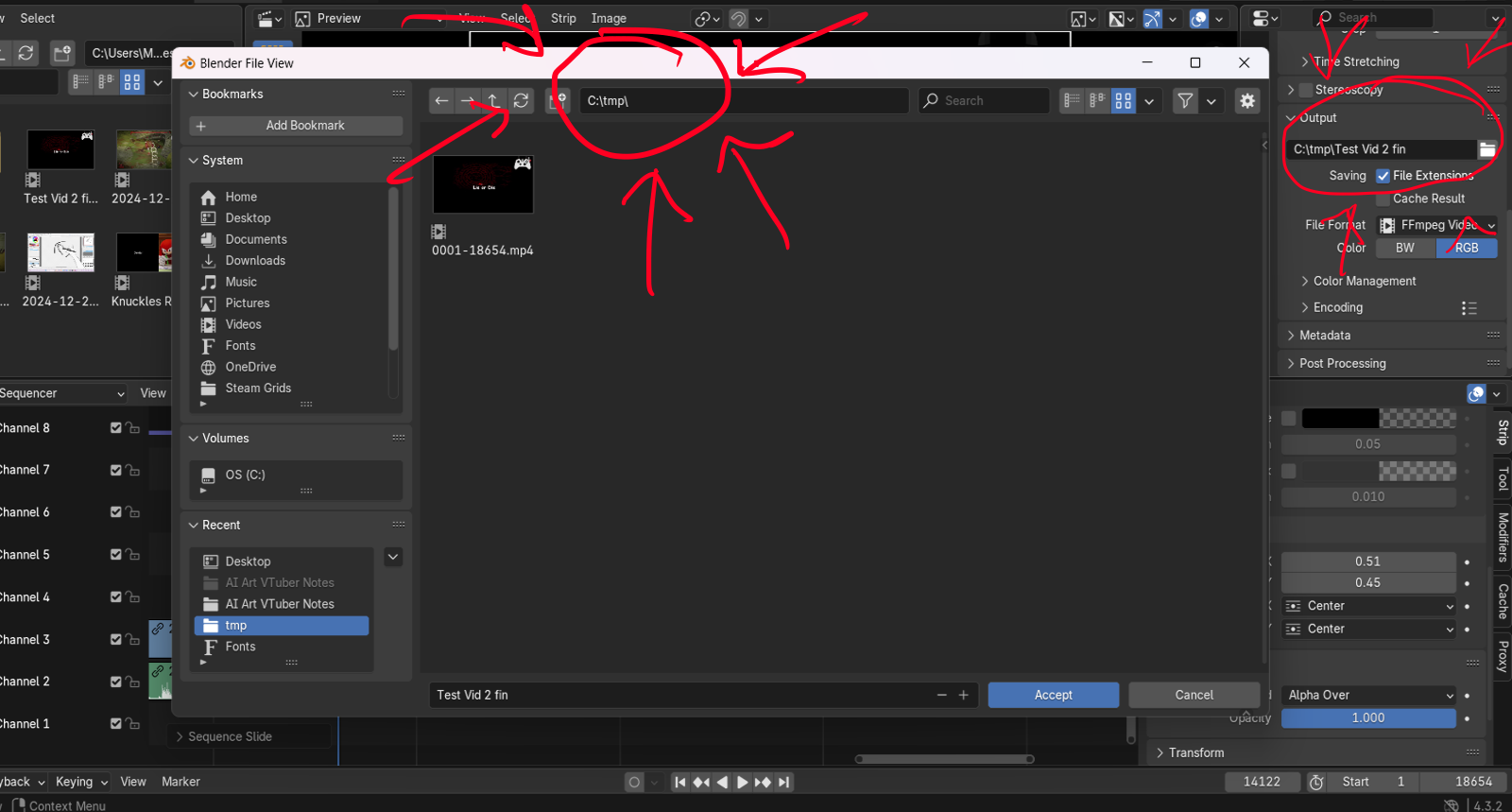Viewport: 1512px width, 812px height.
Task: Refresh the file list
Action: pyautogui.click(x=521, y=100)
